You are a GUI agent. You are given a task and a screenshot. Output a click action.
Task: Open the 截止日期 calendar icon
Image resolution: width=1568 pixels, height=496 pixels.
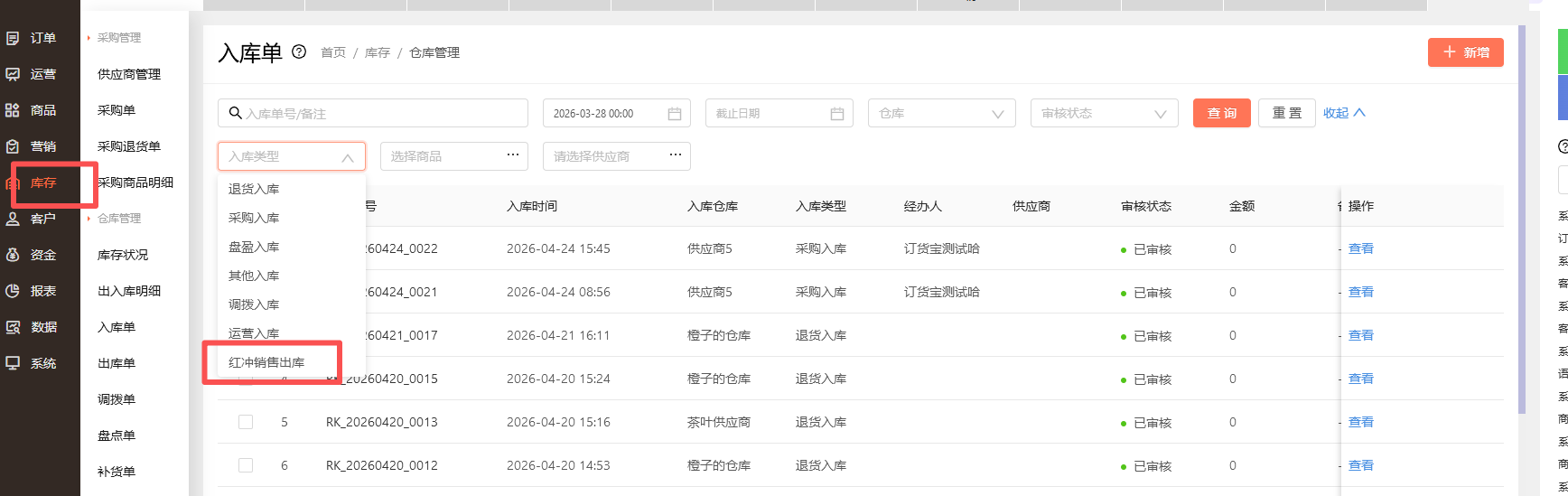837,114
